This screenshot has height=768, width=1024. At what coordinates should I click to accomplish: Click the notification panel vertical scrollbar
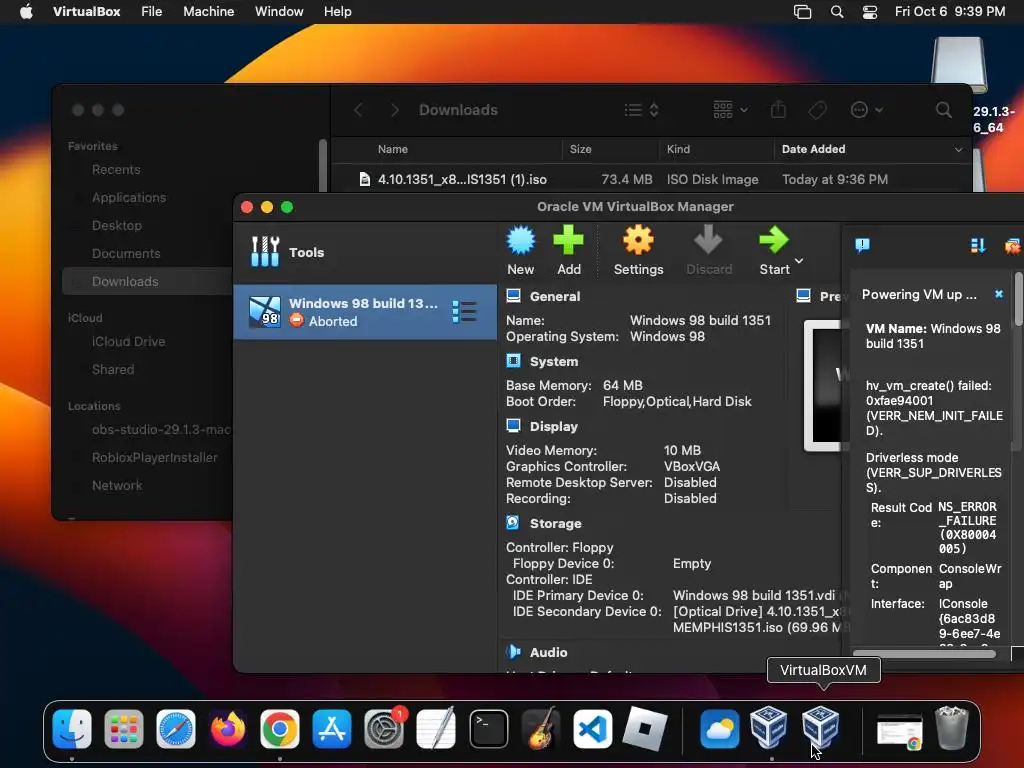1019,299
